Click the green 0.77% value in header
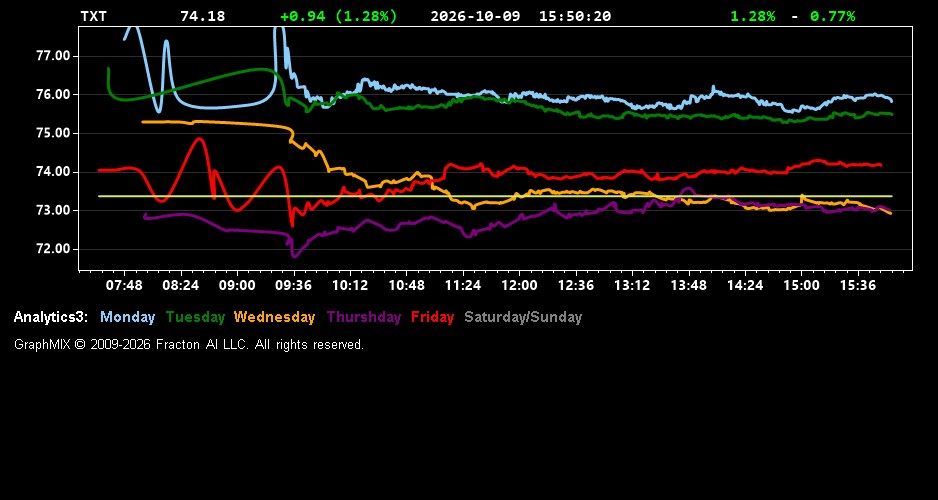The height and width of the screenshot is (500, 938). (833, 17)
